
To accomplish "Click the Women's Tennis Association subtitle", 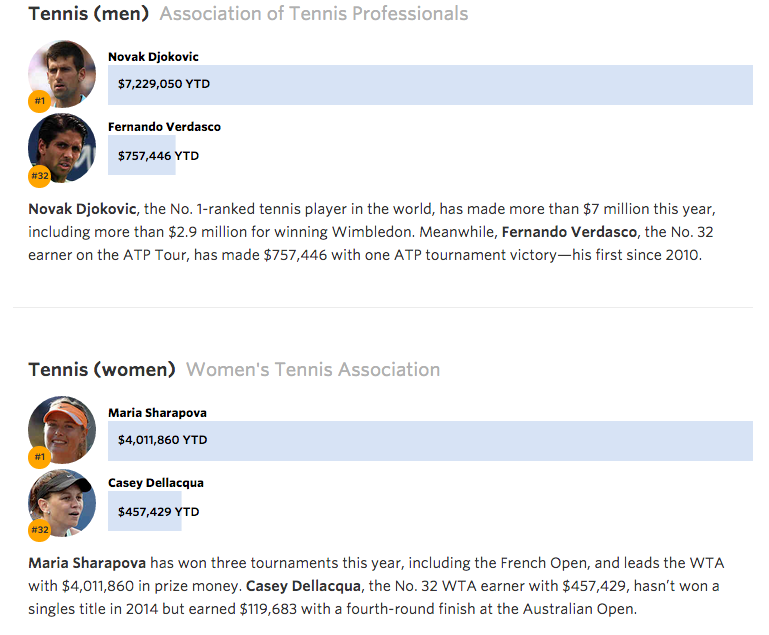I will 313,370.
